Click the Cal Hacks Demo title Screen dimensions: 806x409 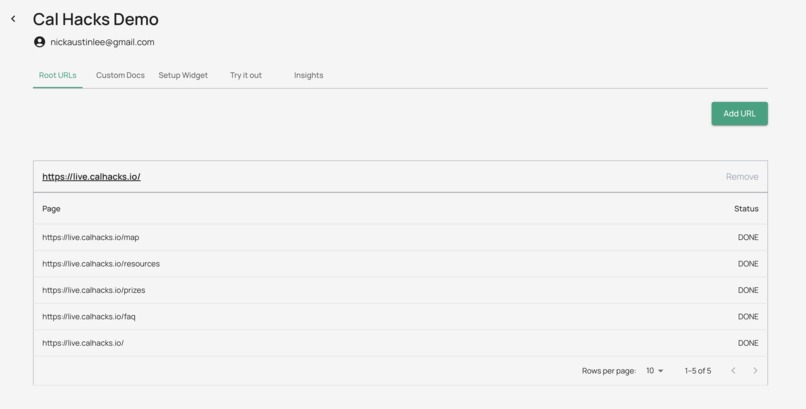click(x=96, y=20)
